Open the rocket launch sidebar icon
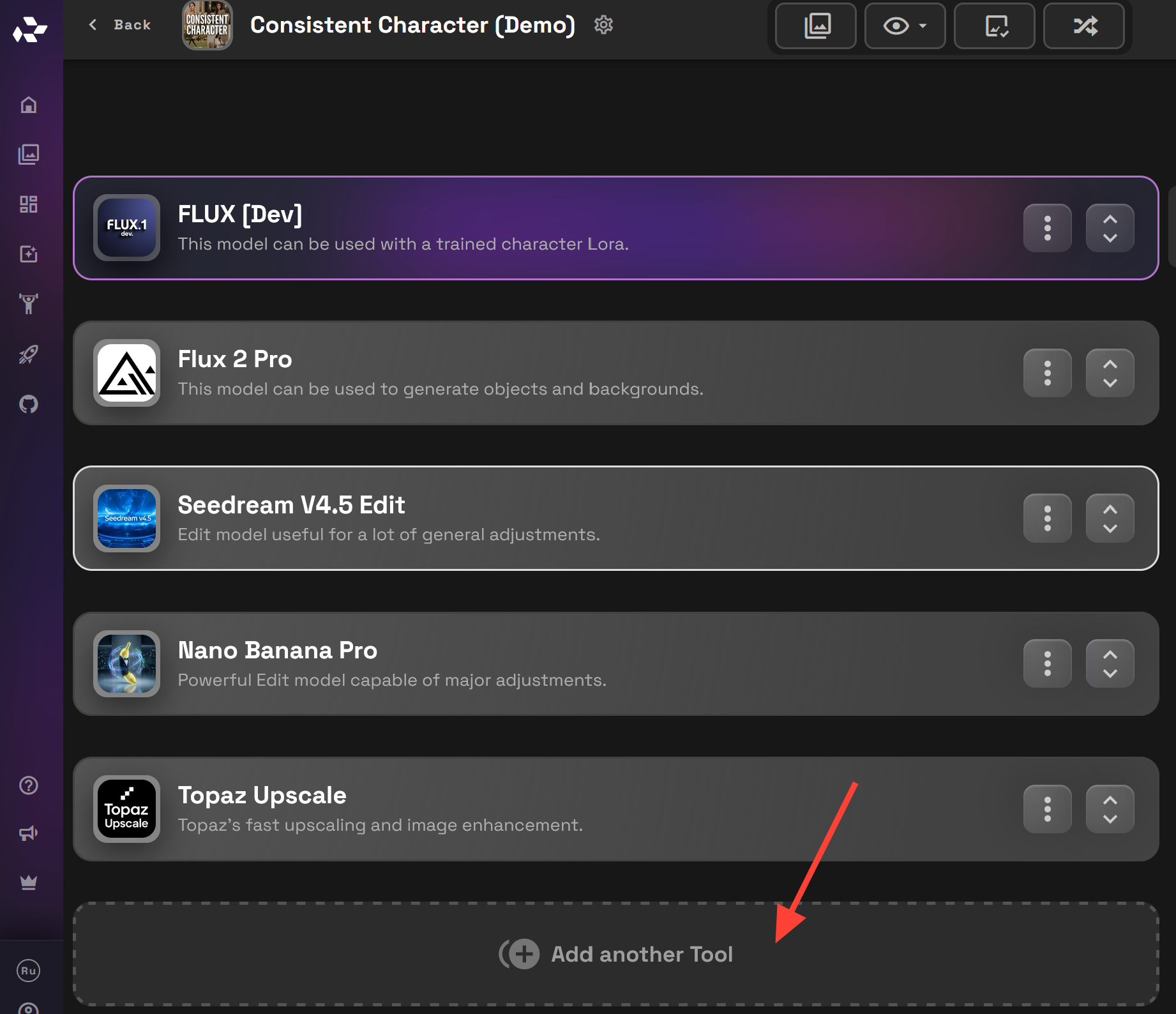The width and height of the screenshot is (1176, 1014). (x=29, y=354)
